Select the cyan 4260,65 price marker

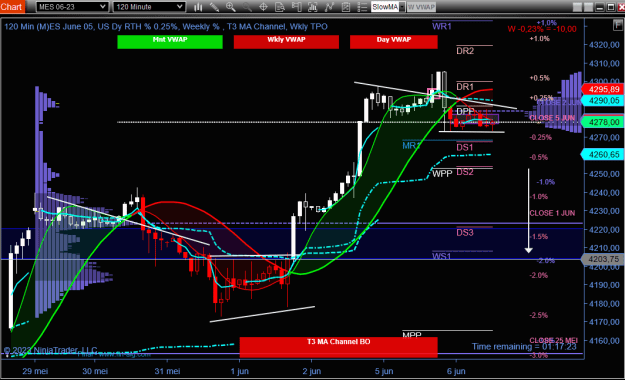(603, 154)
